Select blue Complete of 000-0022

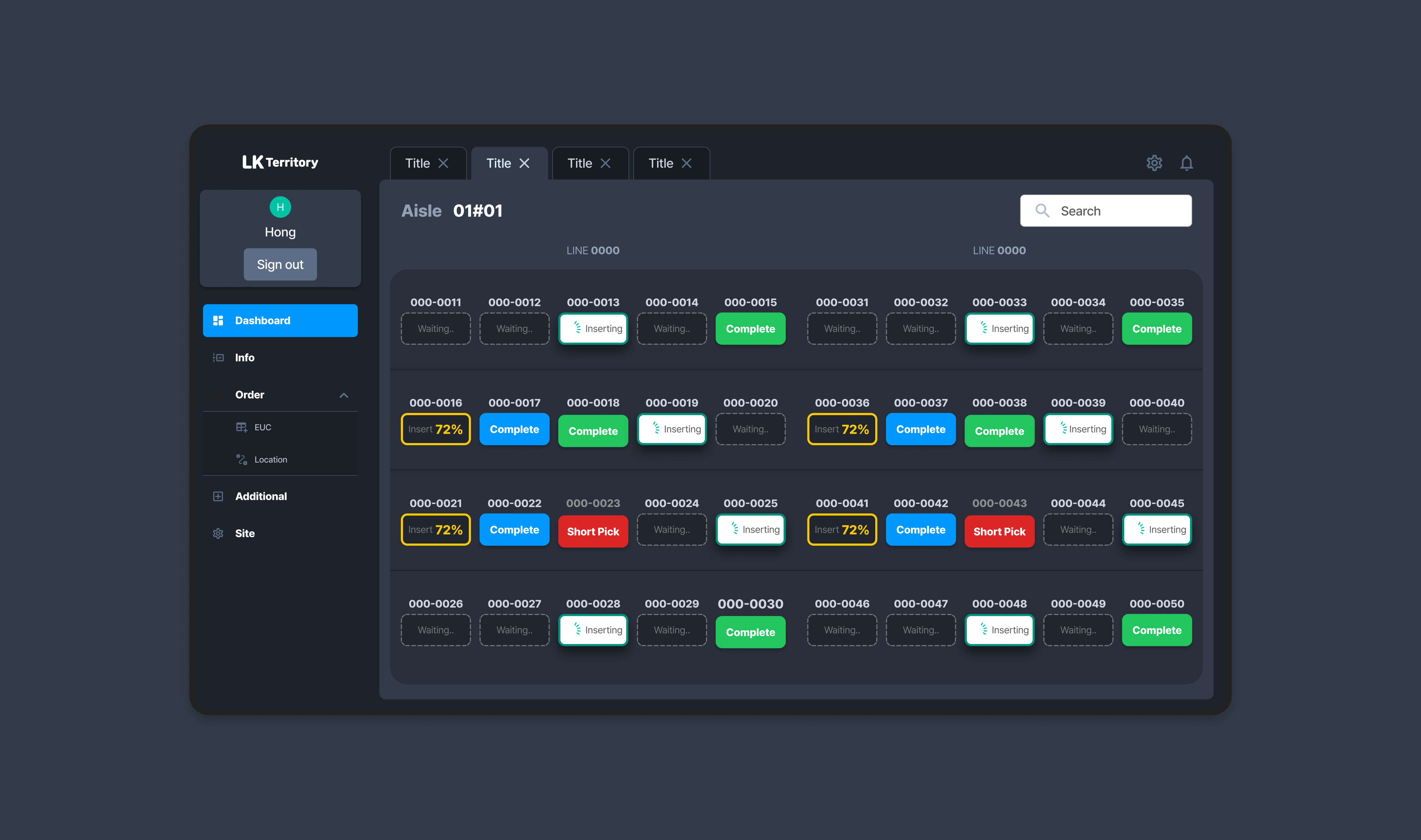(x=514, y=530)
